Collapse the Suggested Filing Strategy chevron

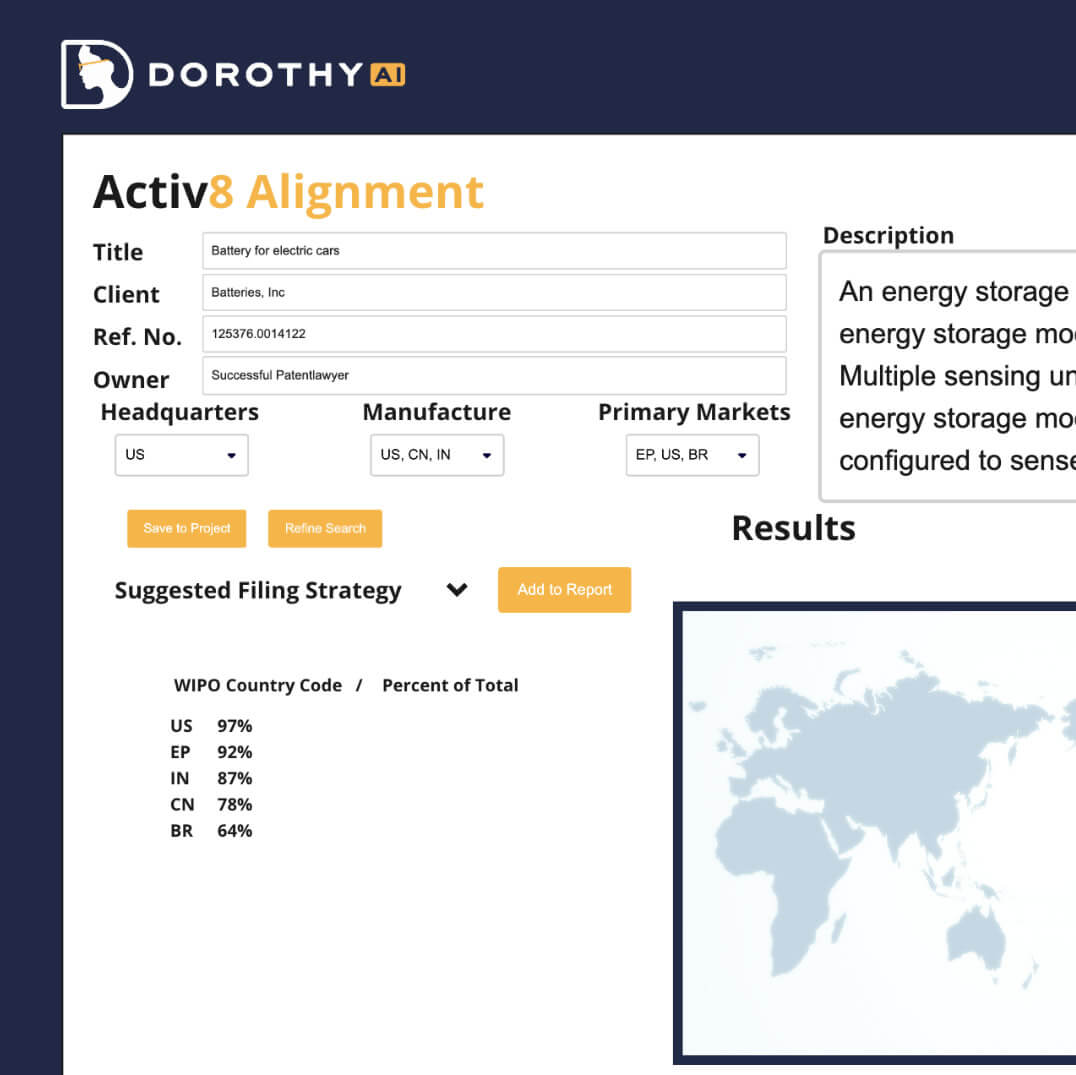(x=457, y=590)
